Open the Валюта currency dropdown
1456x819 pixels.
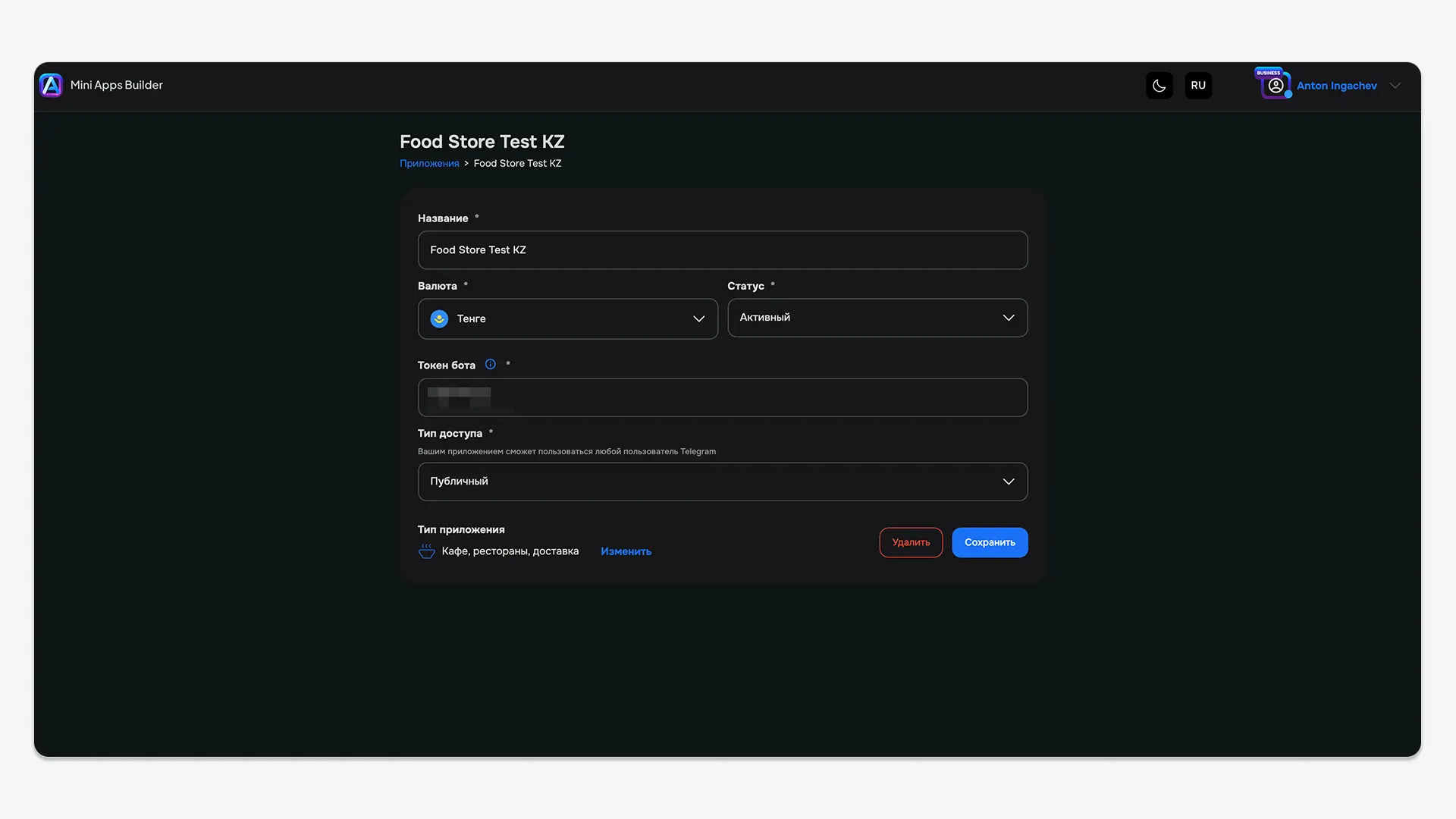pyautogui.click(x=567, y=318)
